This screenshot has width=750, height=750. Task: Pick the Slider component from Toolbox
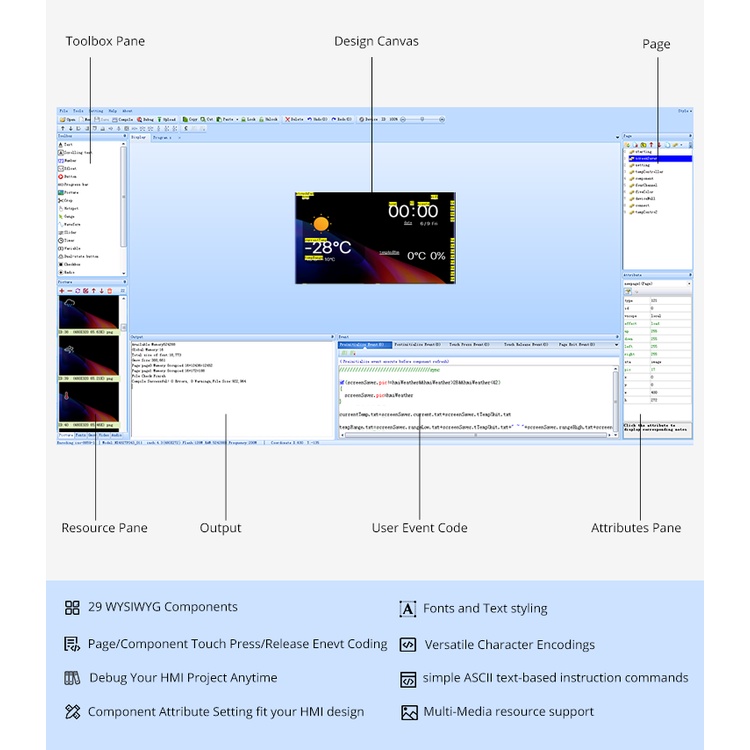point(69,232)
